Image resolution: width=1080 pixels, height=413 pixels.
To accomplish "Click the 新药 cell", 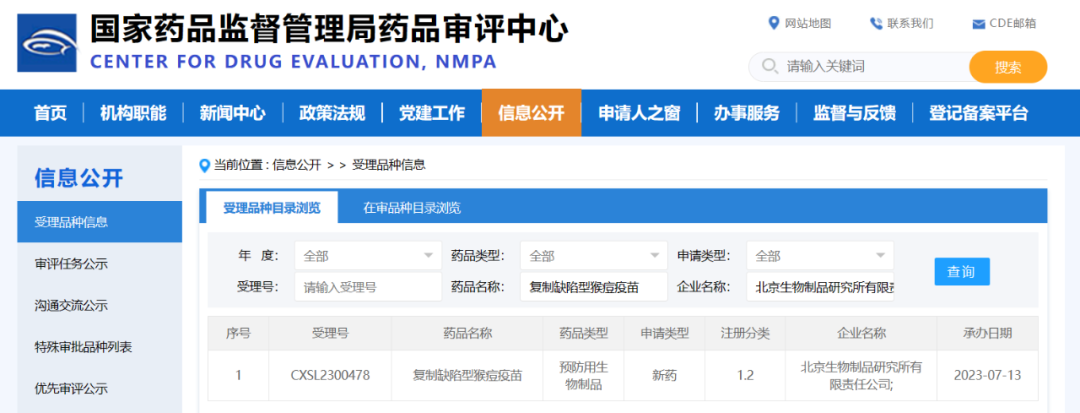I will (665, 376).
